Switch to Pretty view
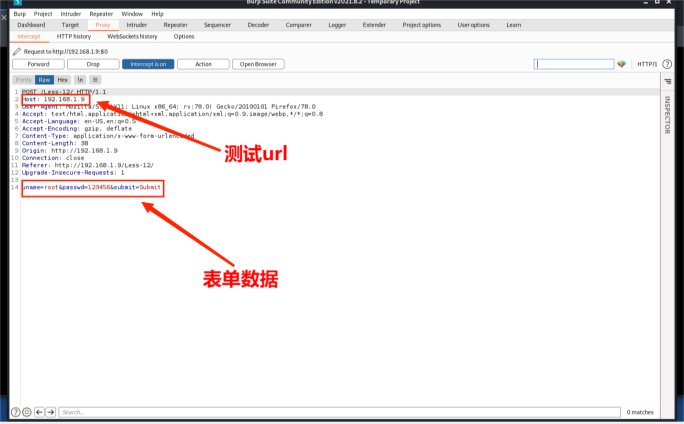 coord(24,80)
